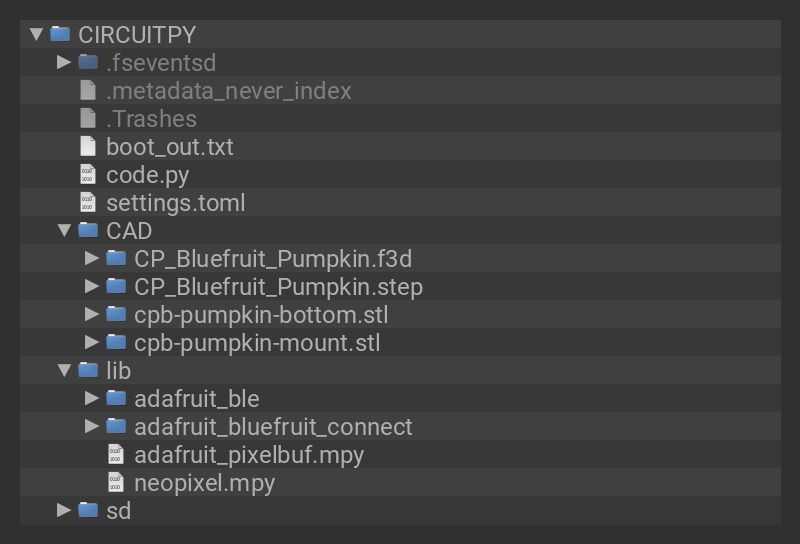Expand the adafruit_ble folder
Viewport: 800px width, 544px height.
tap(93, 398)
